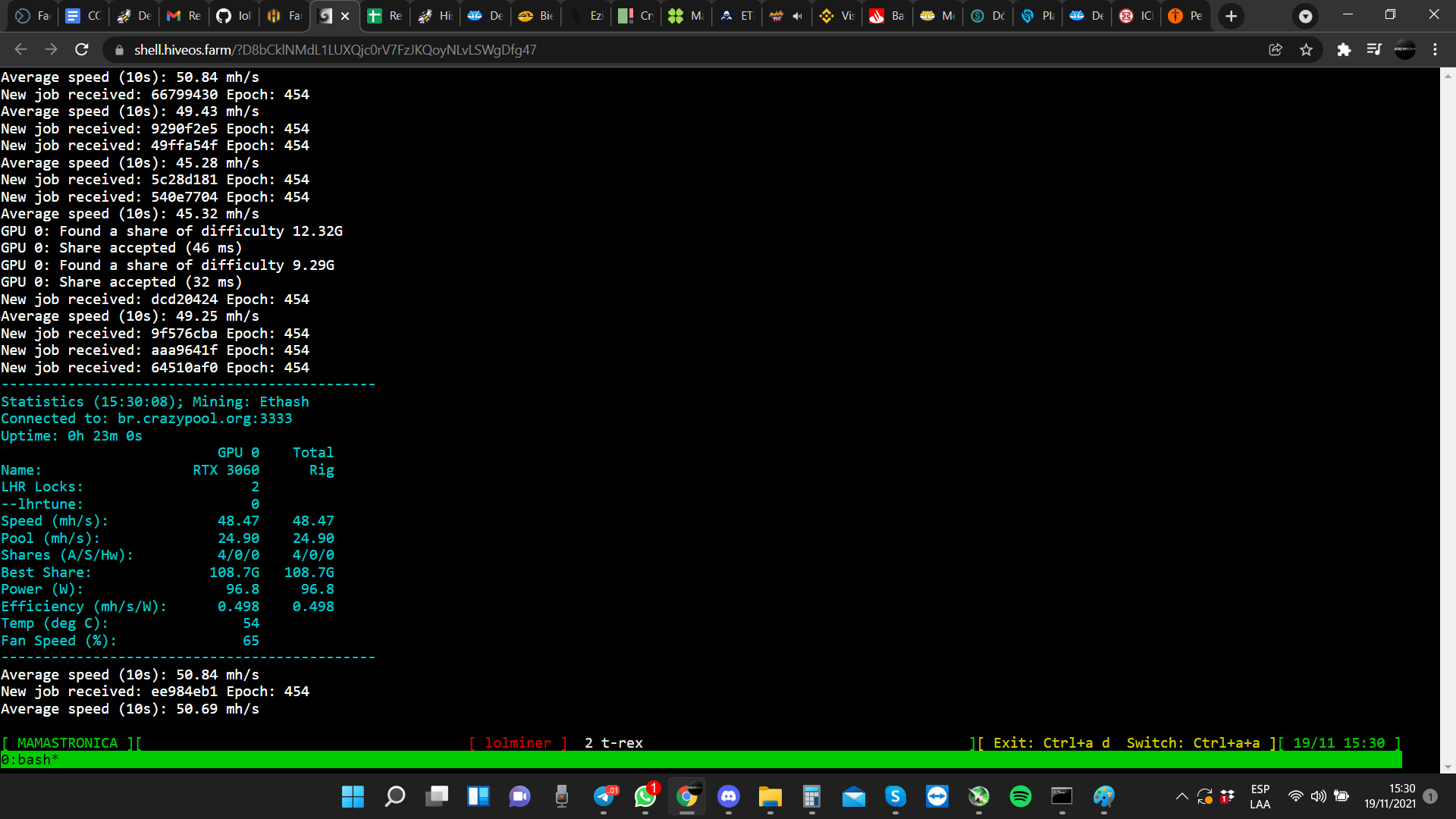The height and width of the screenshot is (819, 1456).
Task: Click the address bar URL field
Action: tap(682, 50)
